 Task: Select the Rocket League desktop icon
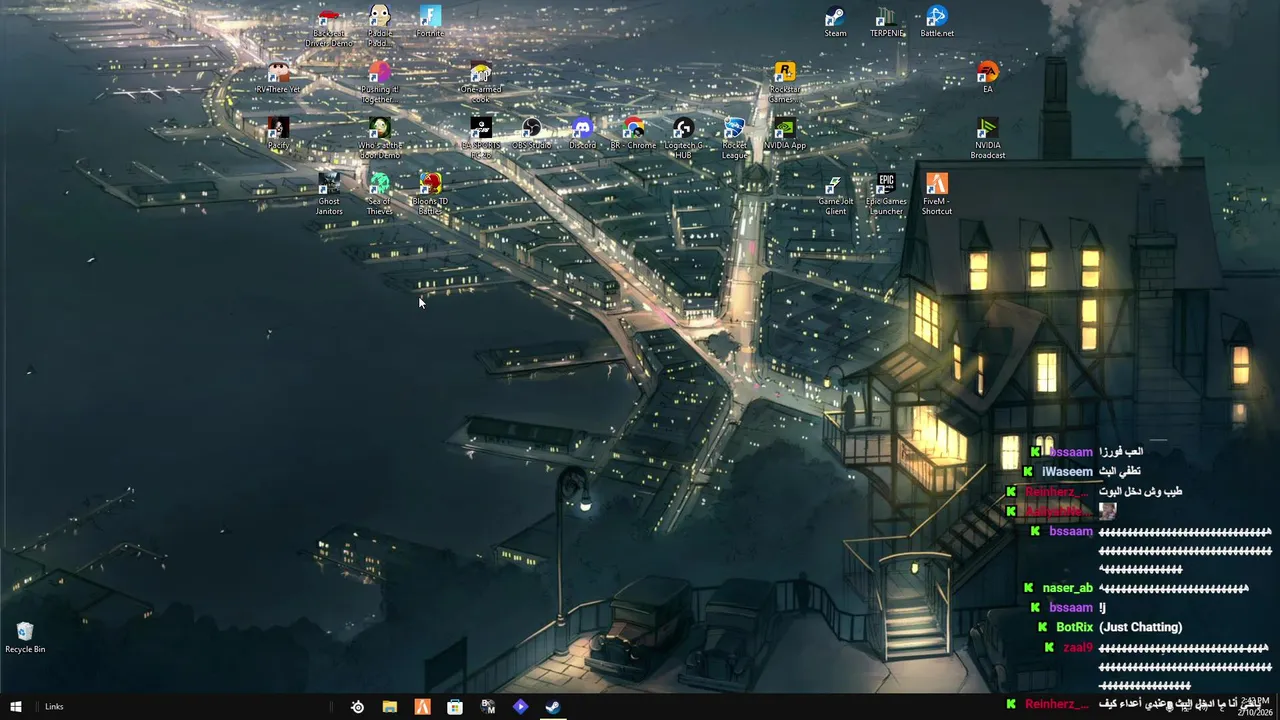734,139
